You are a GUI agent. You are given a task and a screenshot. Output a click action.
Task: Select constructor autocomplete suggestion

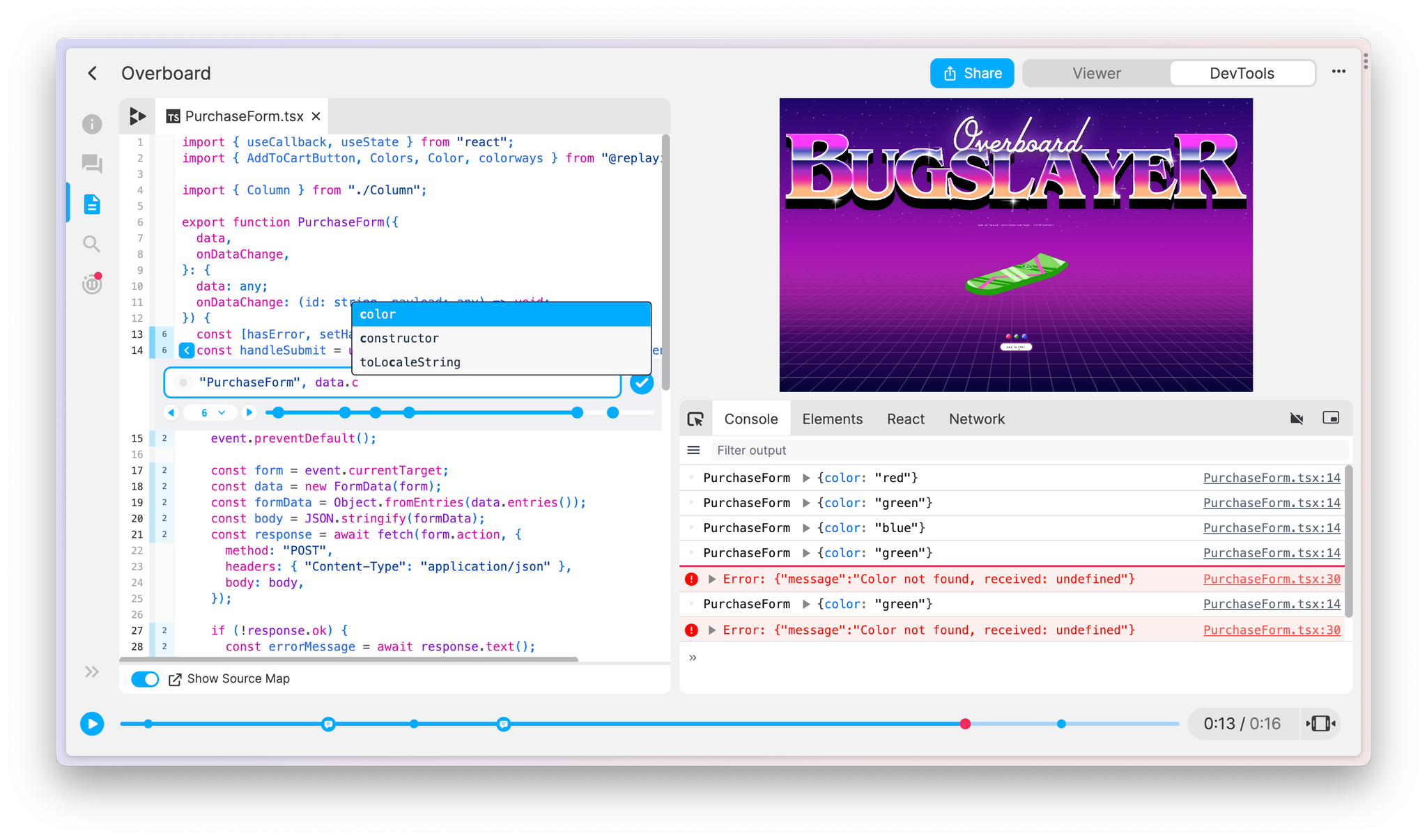(x=502, y=338)
